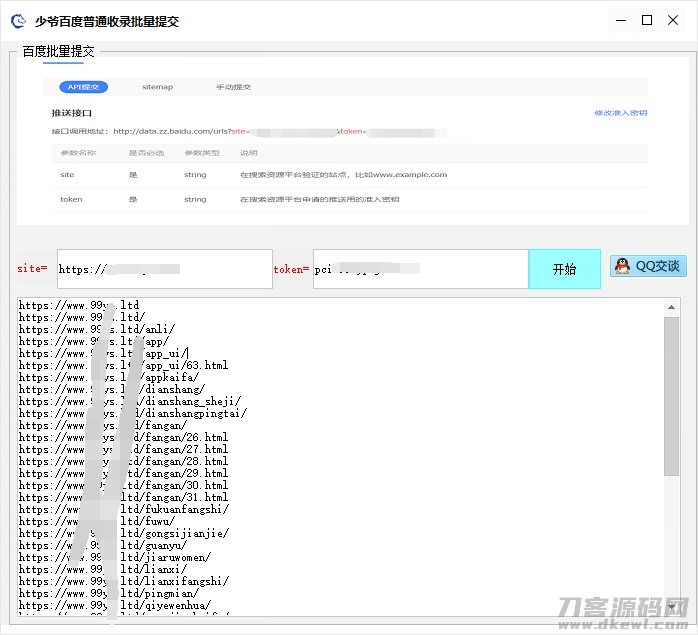Click the line ending in /app_ui/63.html
Image resolution: width=698 pixels, height=635 pixels.
point(123,365)
